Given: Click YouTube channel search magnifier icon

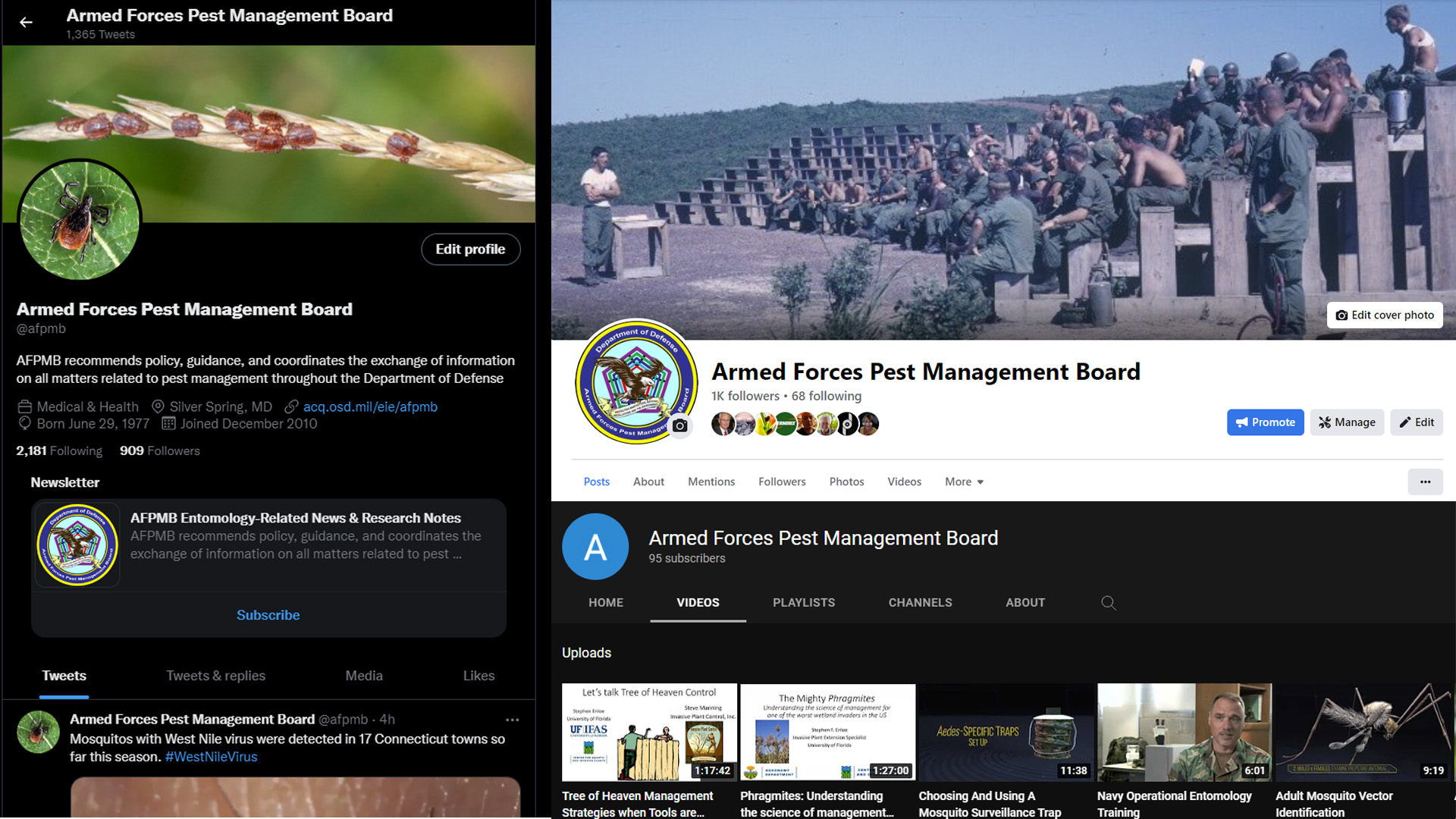Looking at the screenshot, I should pyautogui.click(x=1108, y=603).
